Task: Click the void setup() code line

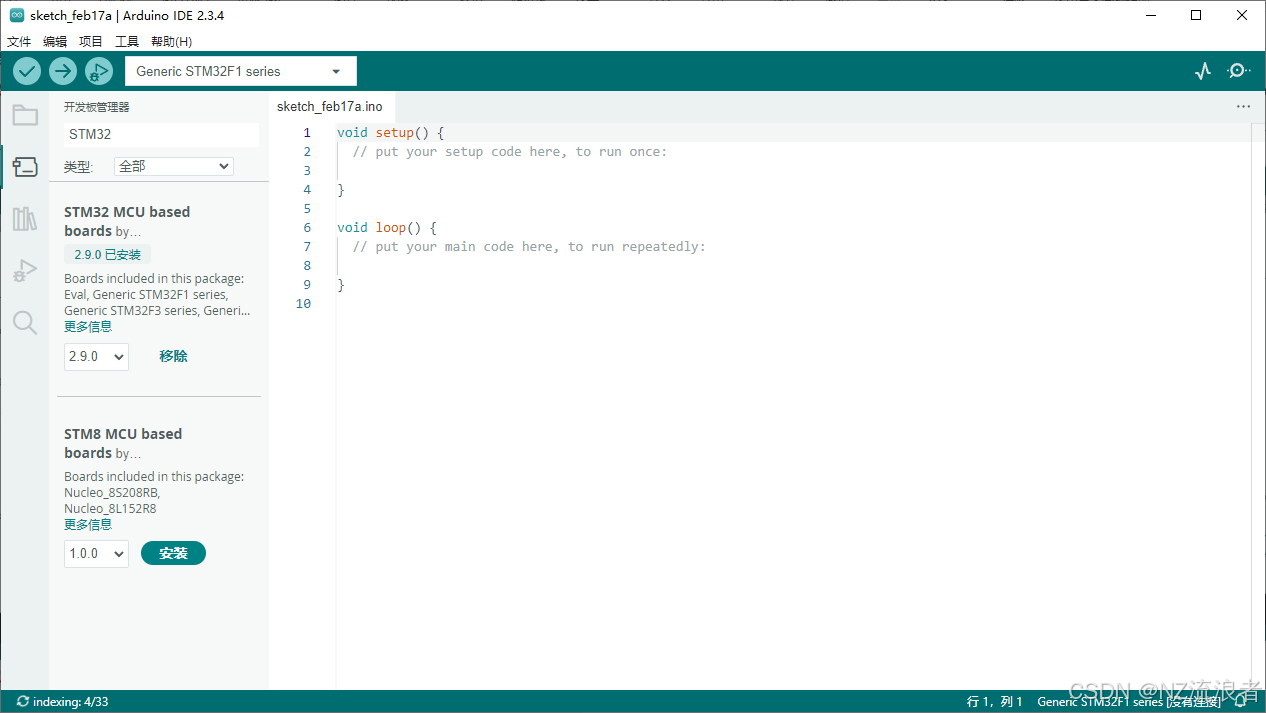Action: point(390,132)
